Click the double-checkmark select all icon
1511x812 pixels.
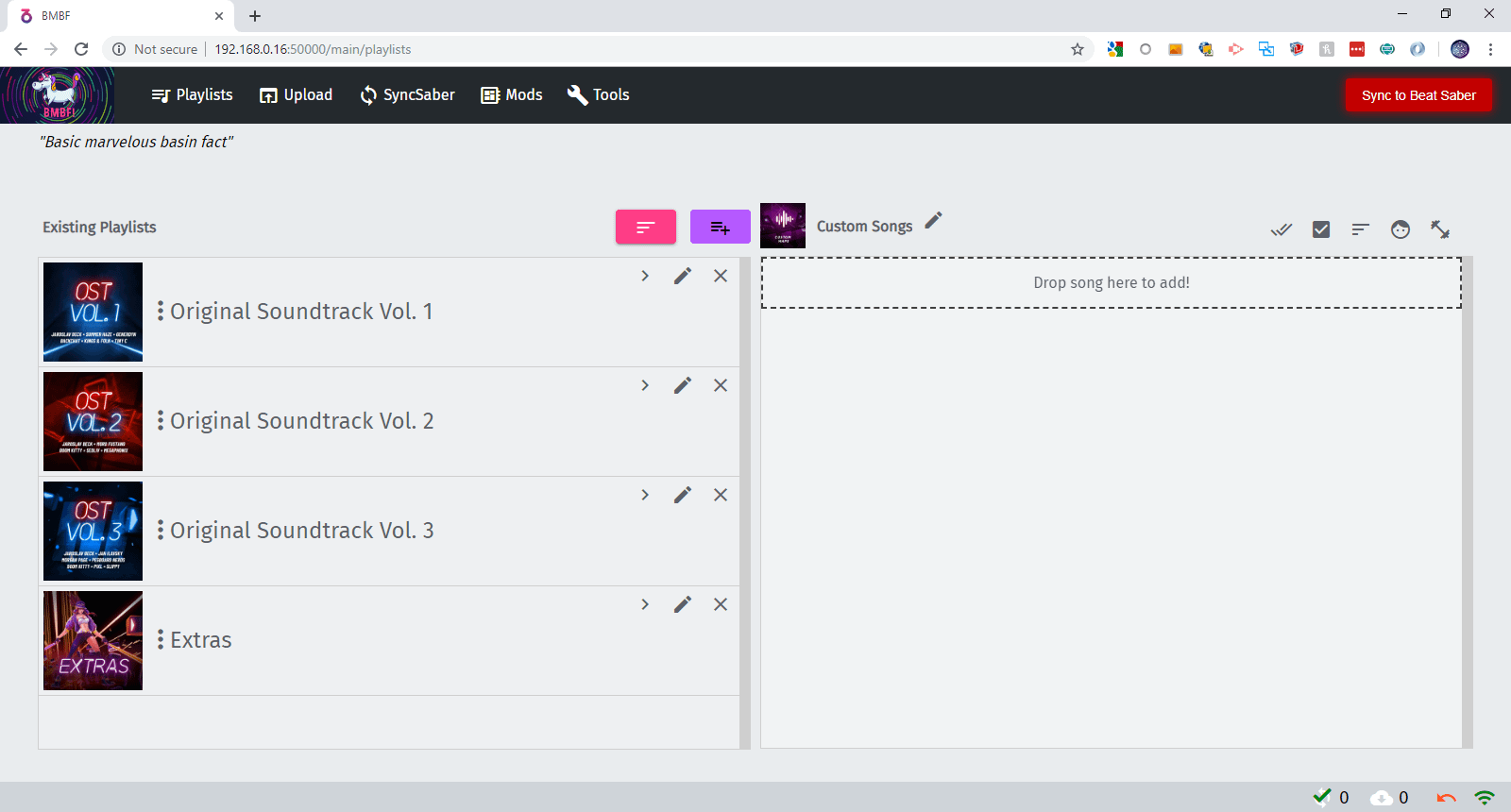1281,229
